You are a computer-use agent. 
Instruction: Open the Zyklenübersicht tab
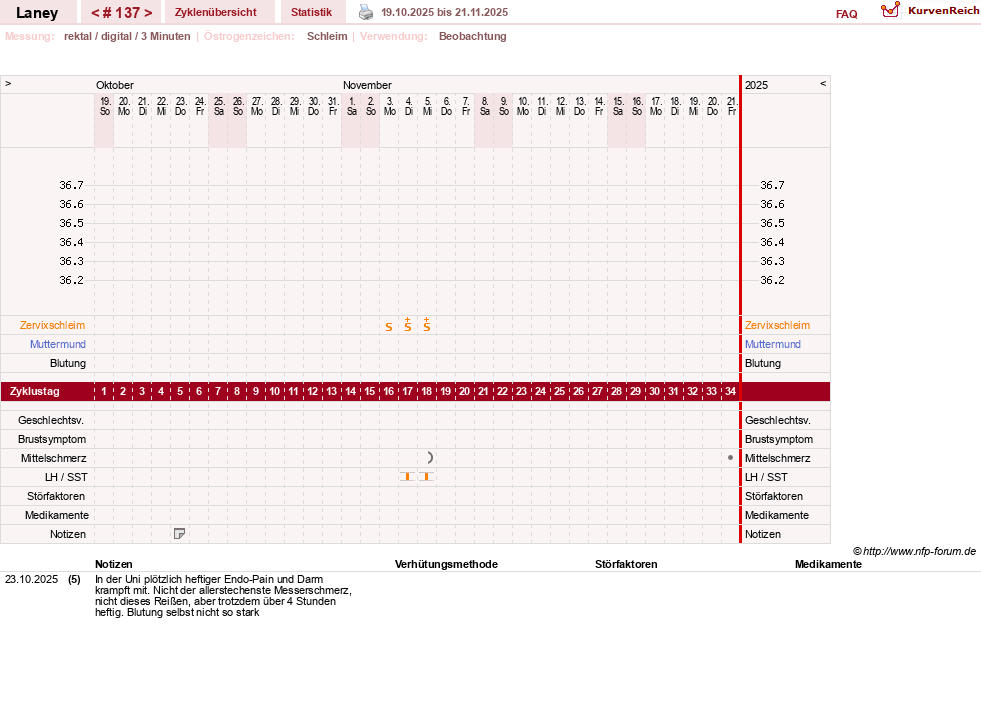[x=216, y=12]
